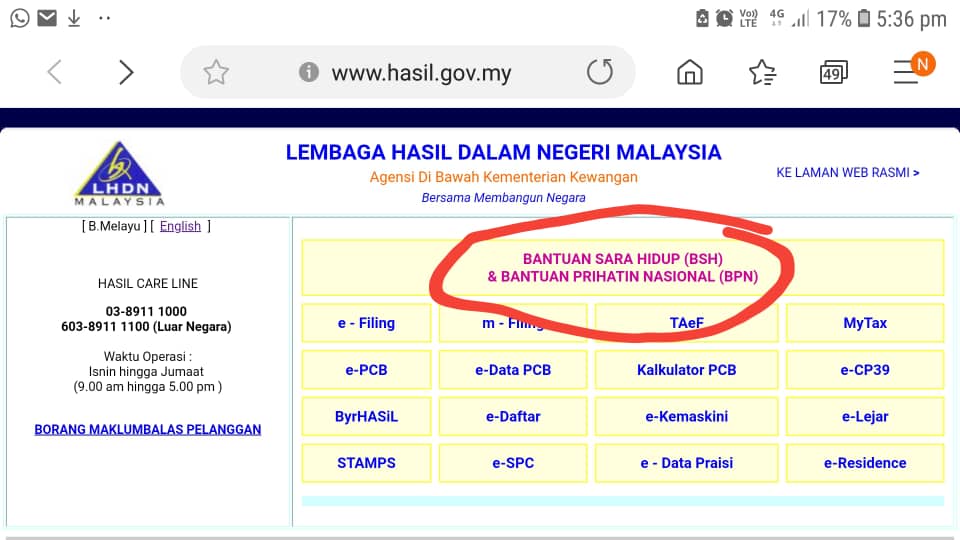Open Bantuan Sara Hidup (BSH) & BPN banner
Screen dimensions: 960x540
tap(623, 268)
